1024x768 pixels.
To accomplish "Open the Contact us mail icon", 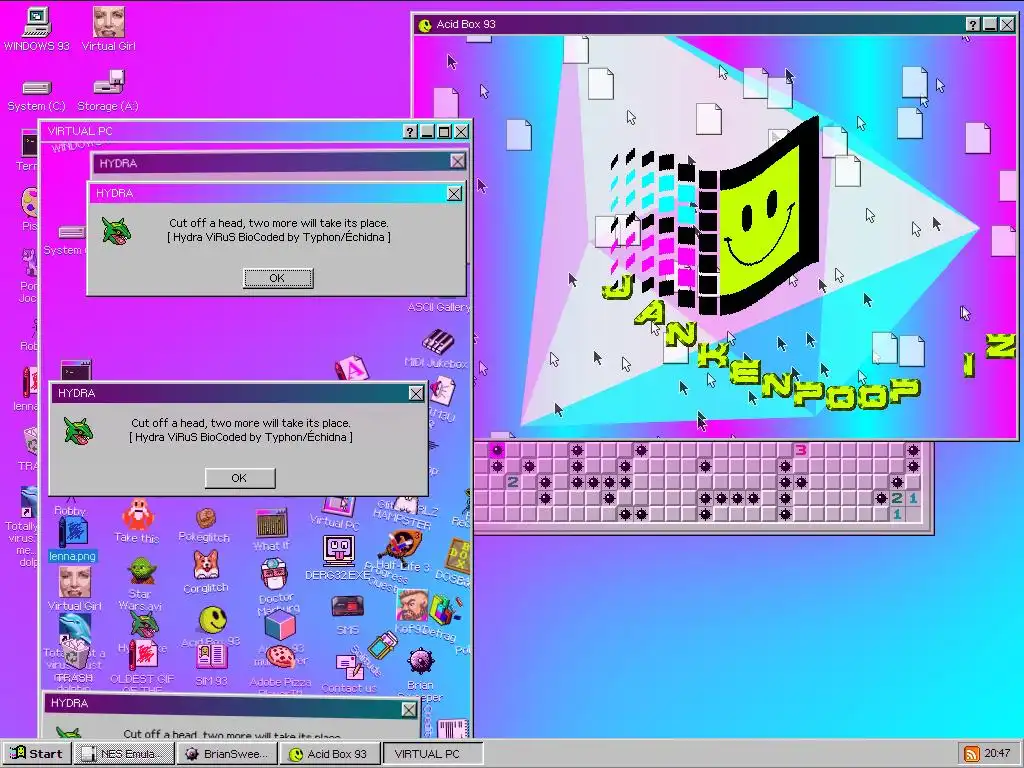I will click(x=349, y=667).
